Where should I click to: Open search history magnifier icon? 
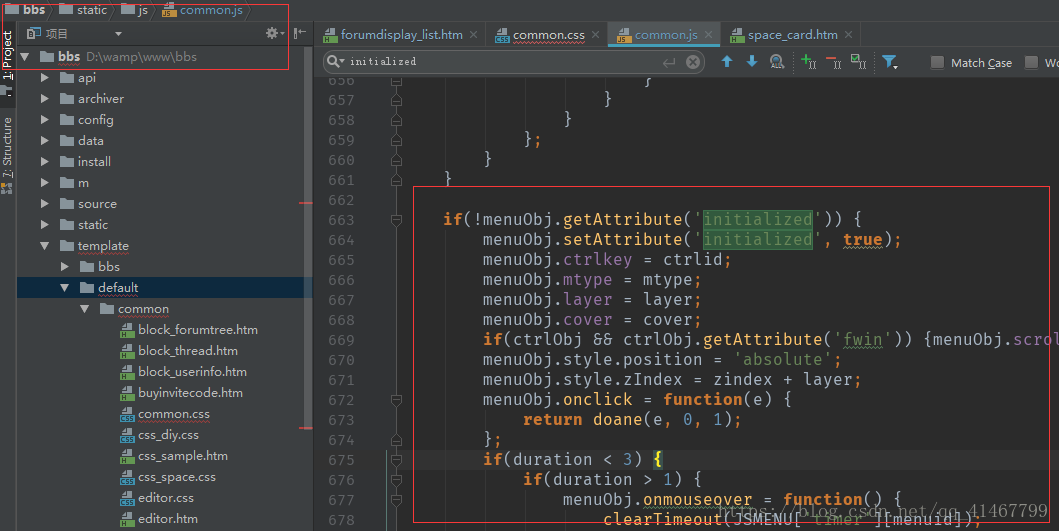point(335,61)
